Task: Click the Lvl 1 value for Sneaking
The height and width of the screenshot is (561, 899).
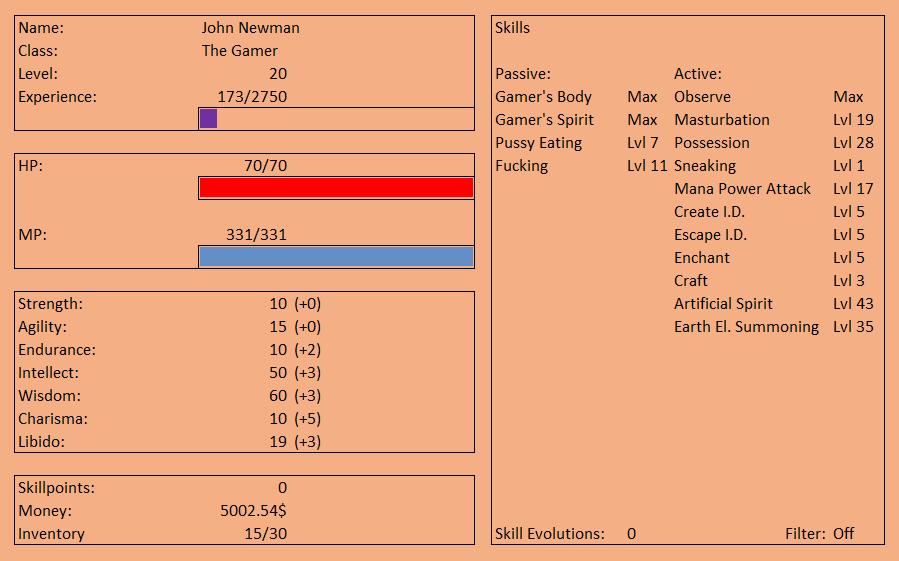Action: coord(849,165)
